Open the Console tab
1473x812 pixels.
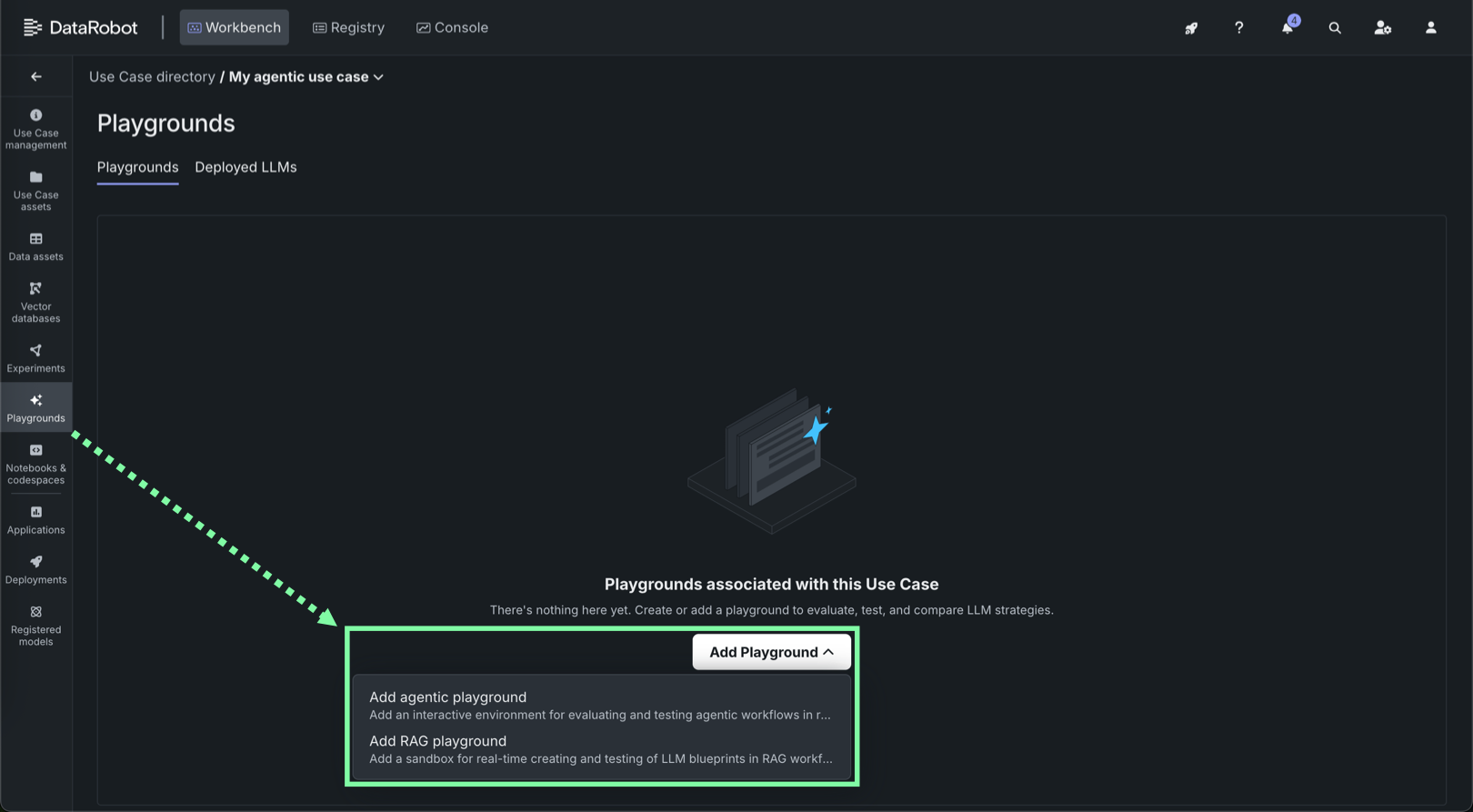(452, 28)
